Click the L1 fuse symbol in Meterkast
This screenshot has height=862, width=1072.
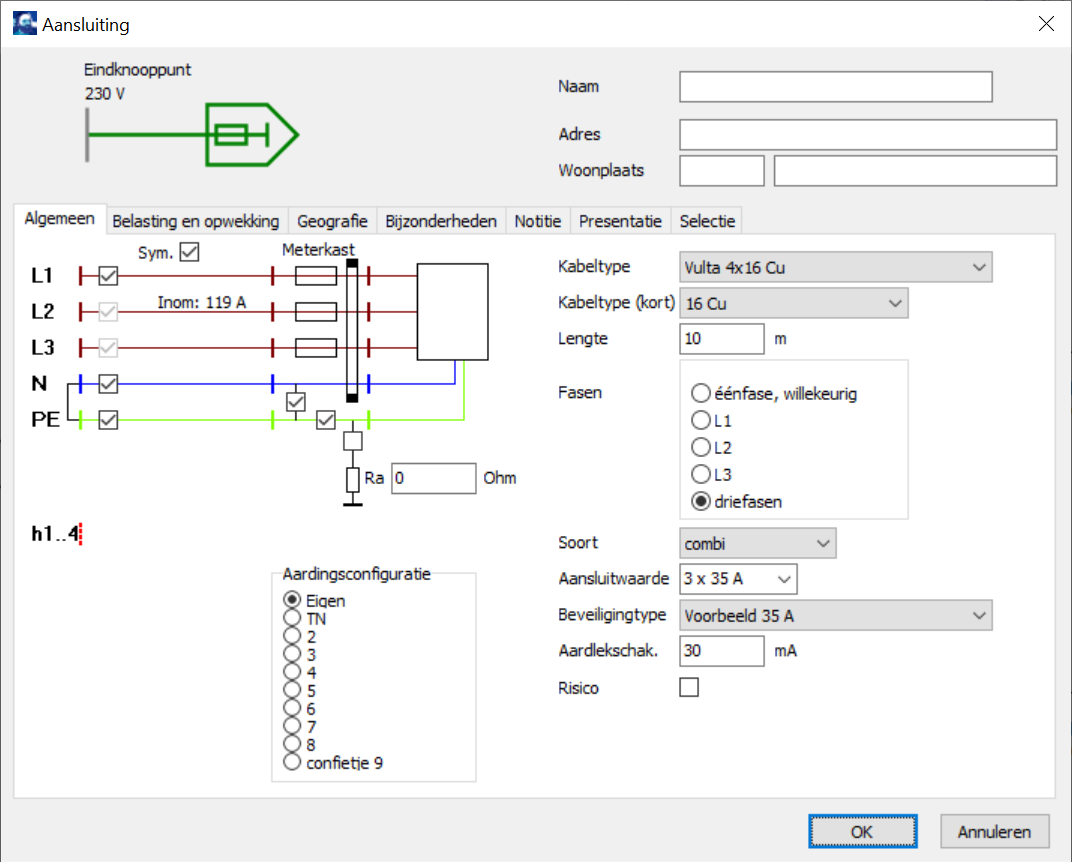click(315, 276)
